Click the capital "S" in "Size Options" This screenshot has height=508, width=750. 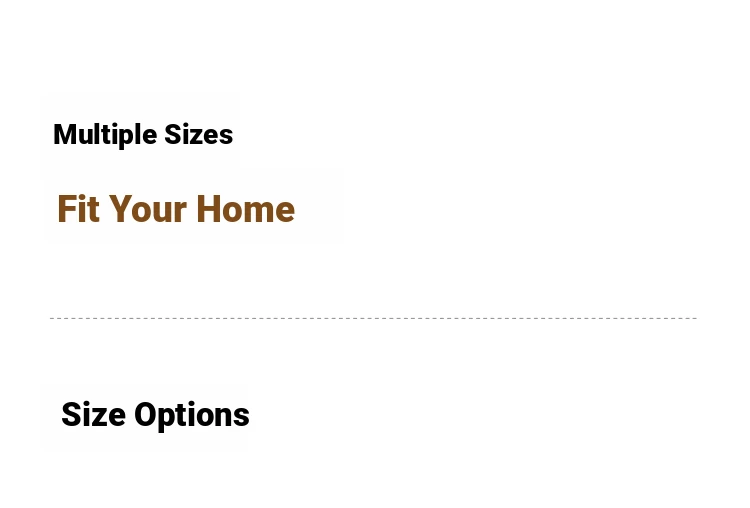[72, 414]
